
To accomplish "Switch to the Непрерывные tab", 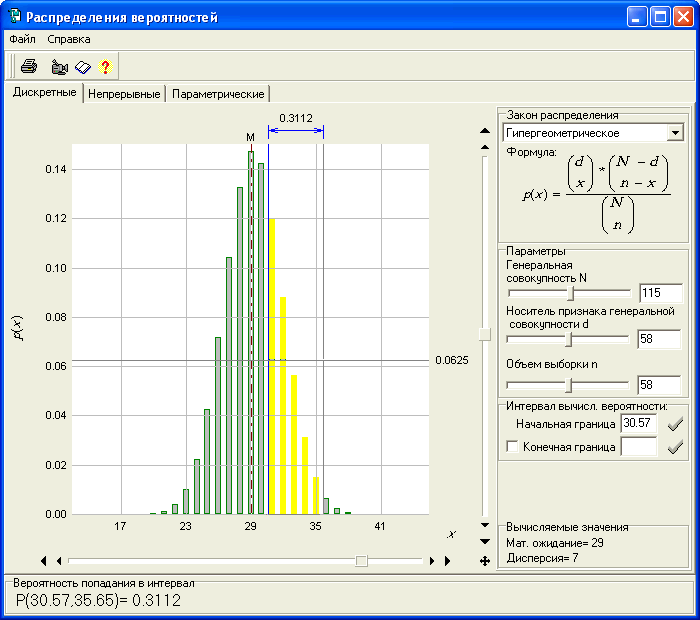I will coord(124,94).
